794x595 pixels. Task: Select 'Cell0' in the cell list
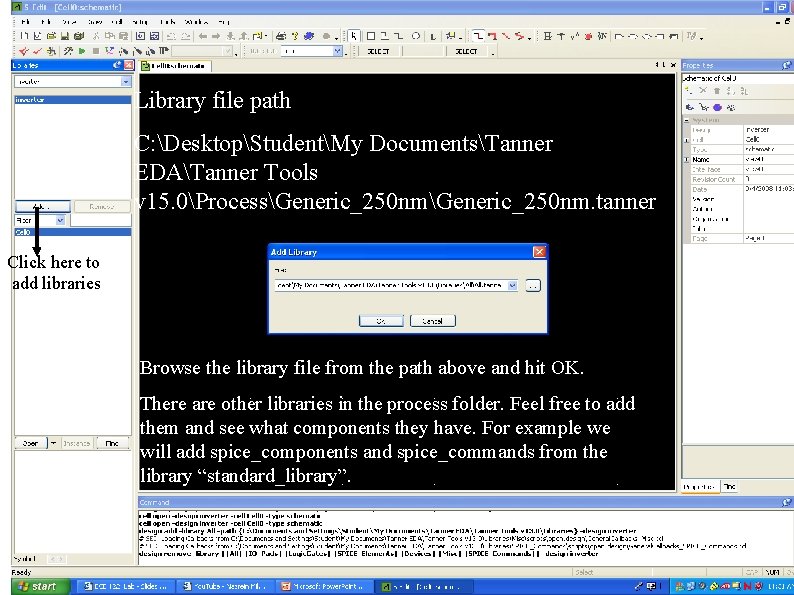[x=73, y=232]
